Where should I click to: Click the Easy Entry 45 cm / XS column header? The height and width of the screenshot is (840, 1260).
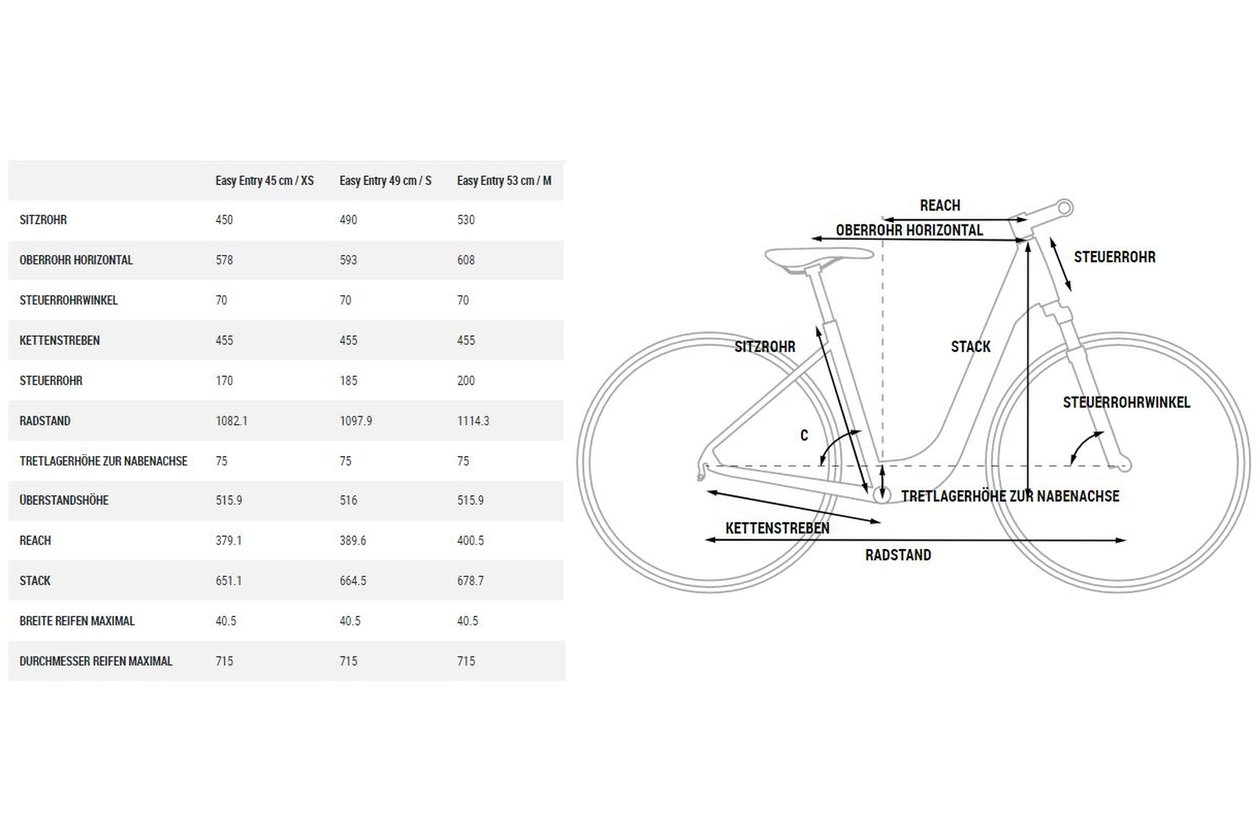point(264,181)
